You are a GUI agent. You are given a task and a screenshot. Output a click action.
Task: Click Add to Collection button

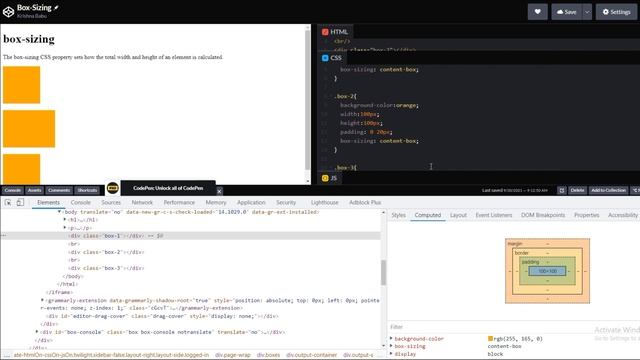tap(608, 190)
